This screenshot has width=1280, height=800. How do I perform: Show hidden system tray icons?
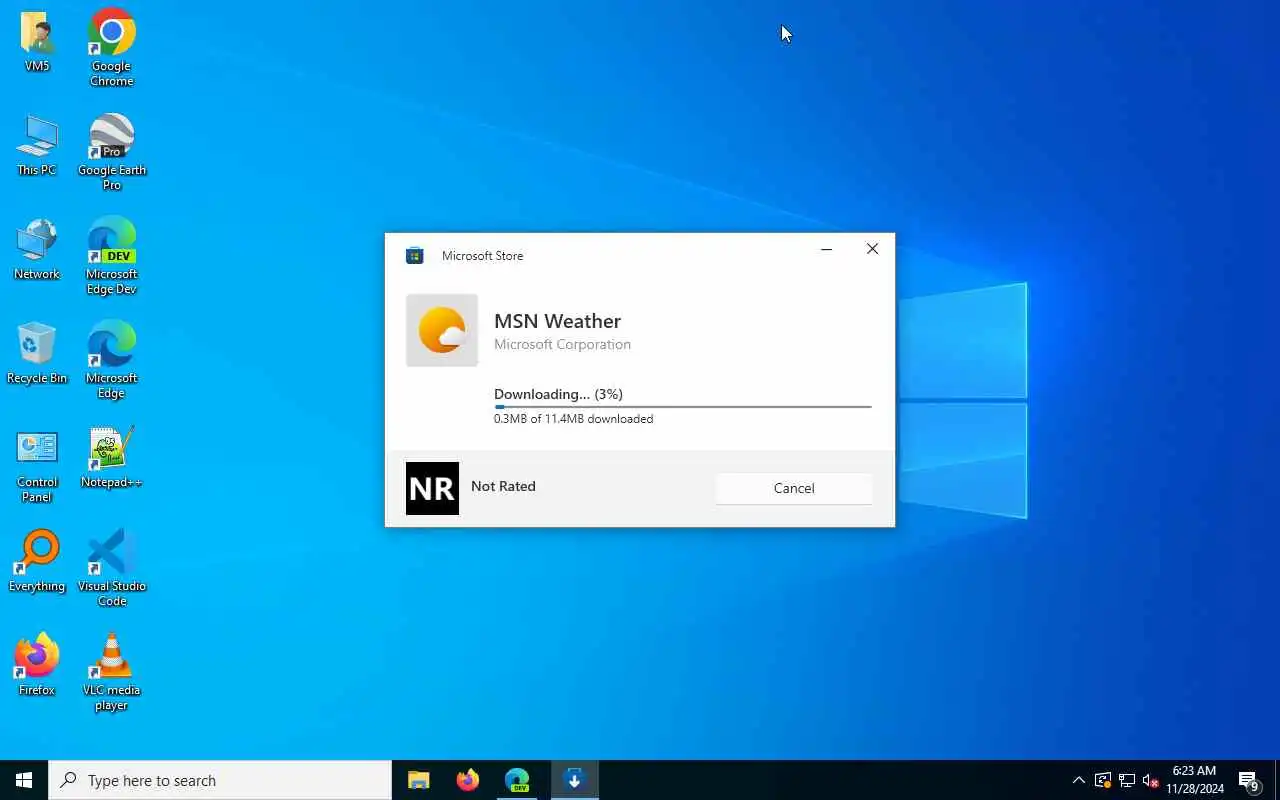(1078, 780)
